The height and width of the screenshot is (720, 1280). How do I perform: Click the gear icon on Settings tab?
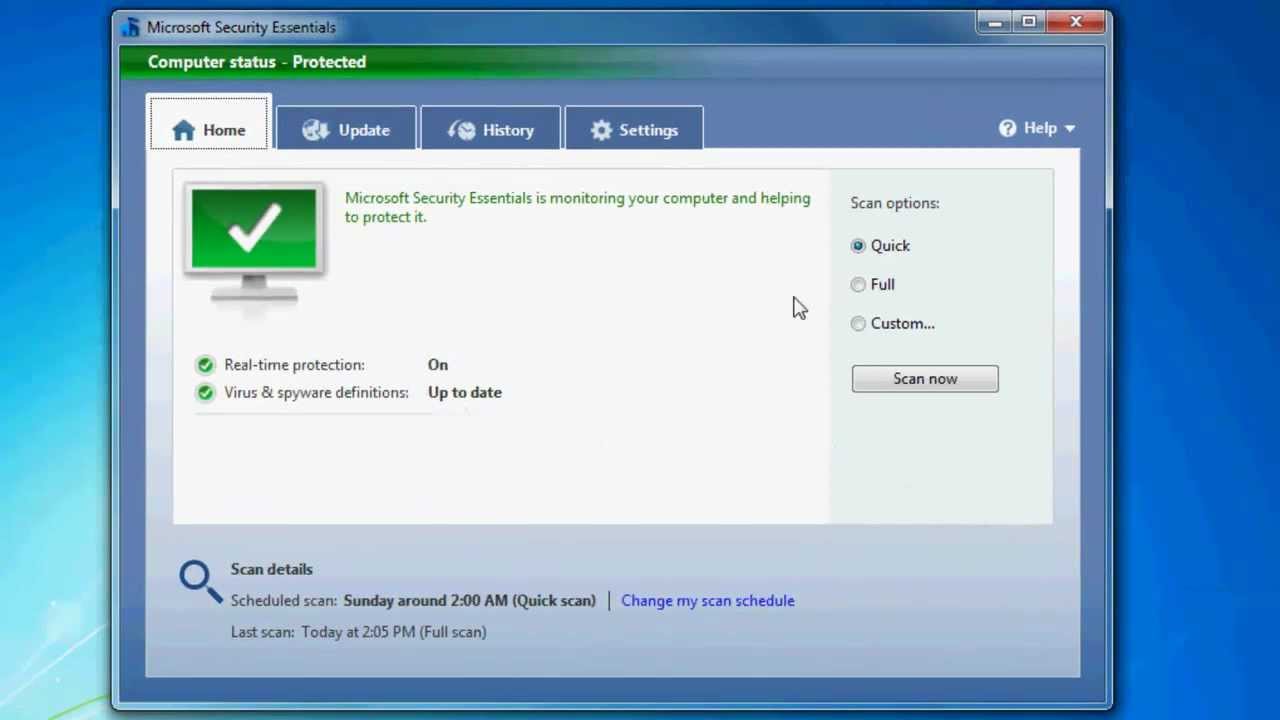pos(601,130)
